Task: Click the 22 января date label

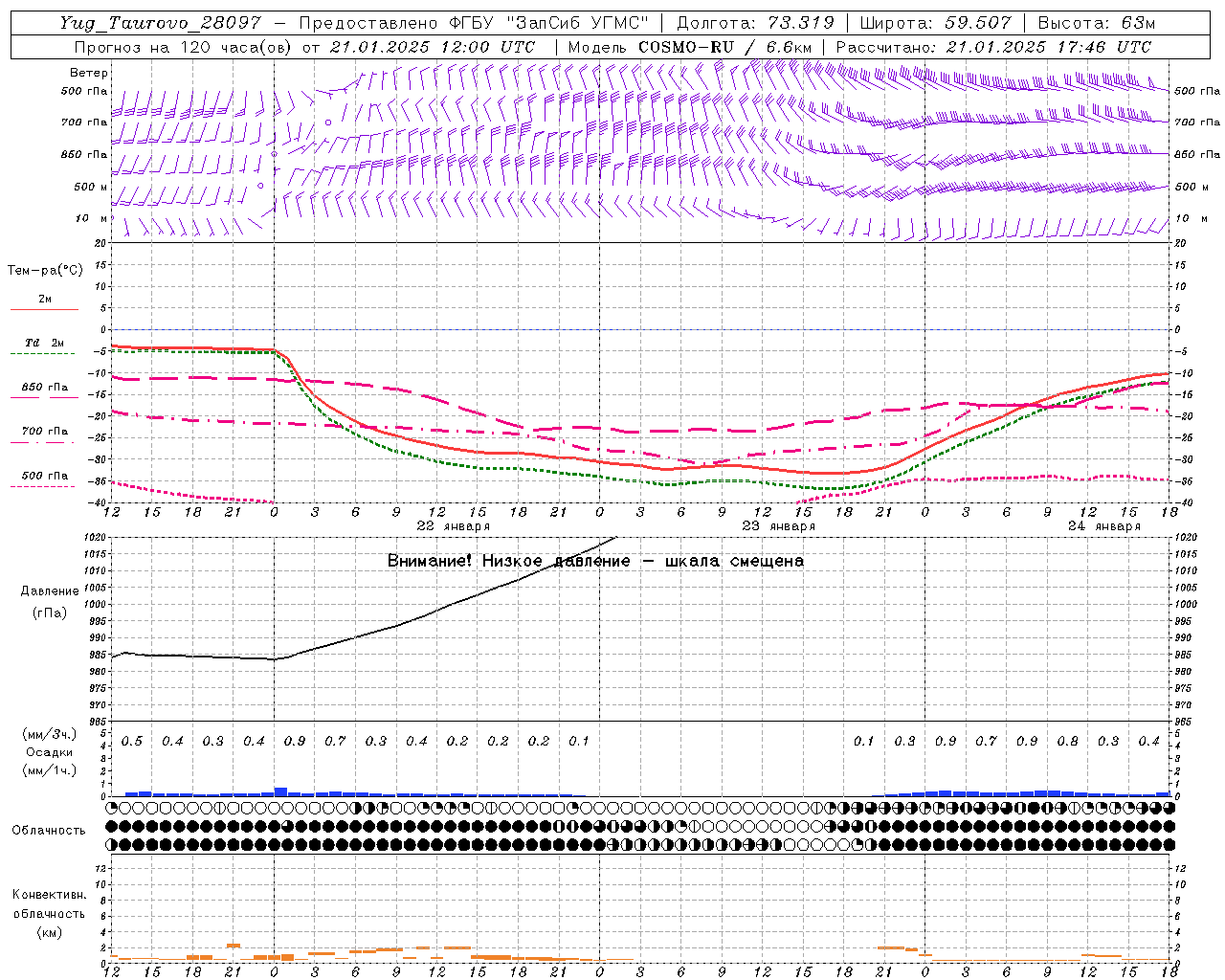Action: [x=454, y=526]
